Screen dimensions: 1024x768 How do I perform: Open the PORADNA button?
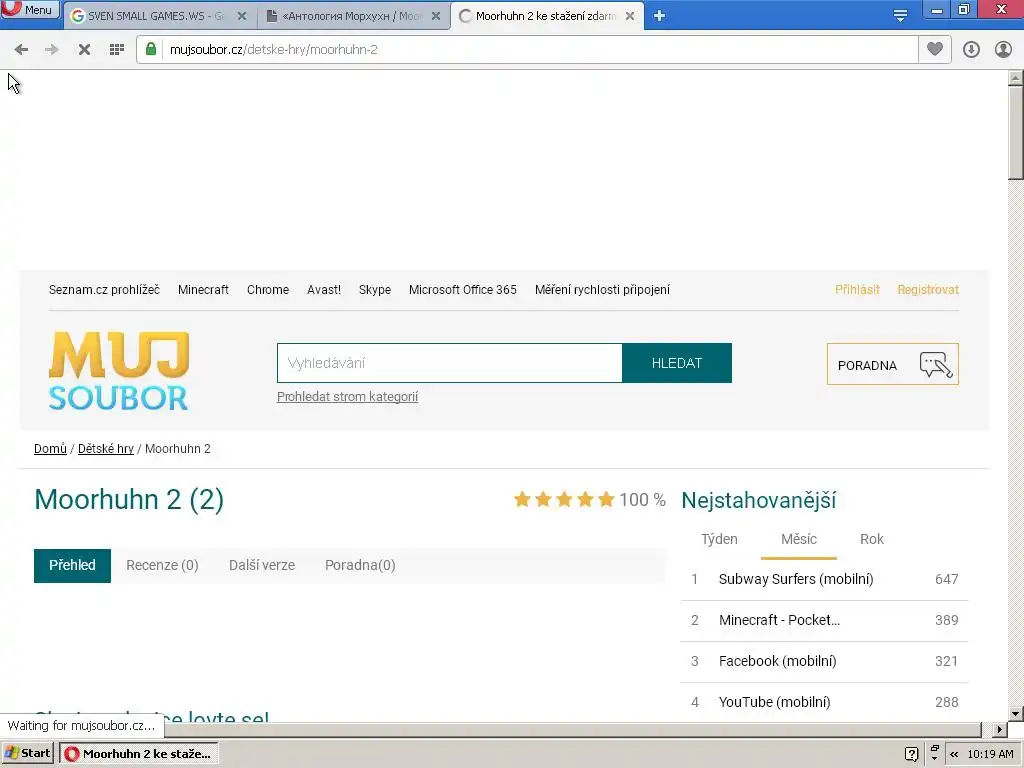pyautogui.click(x=893, y=364)
